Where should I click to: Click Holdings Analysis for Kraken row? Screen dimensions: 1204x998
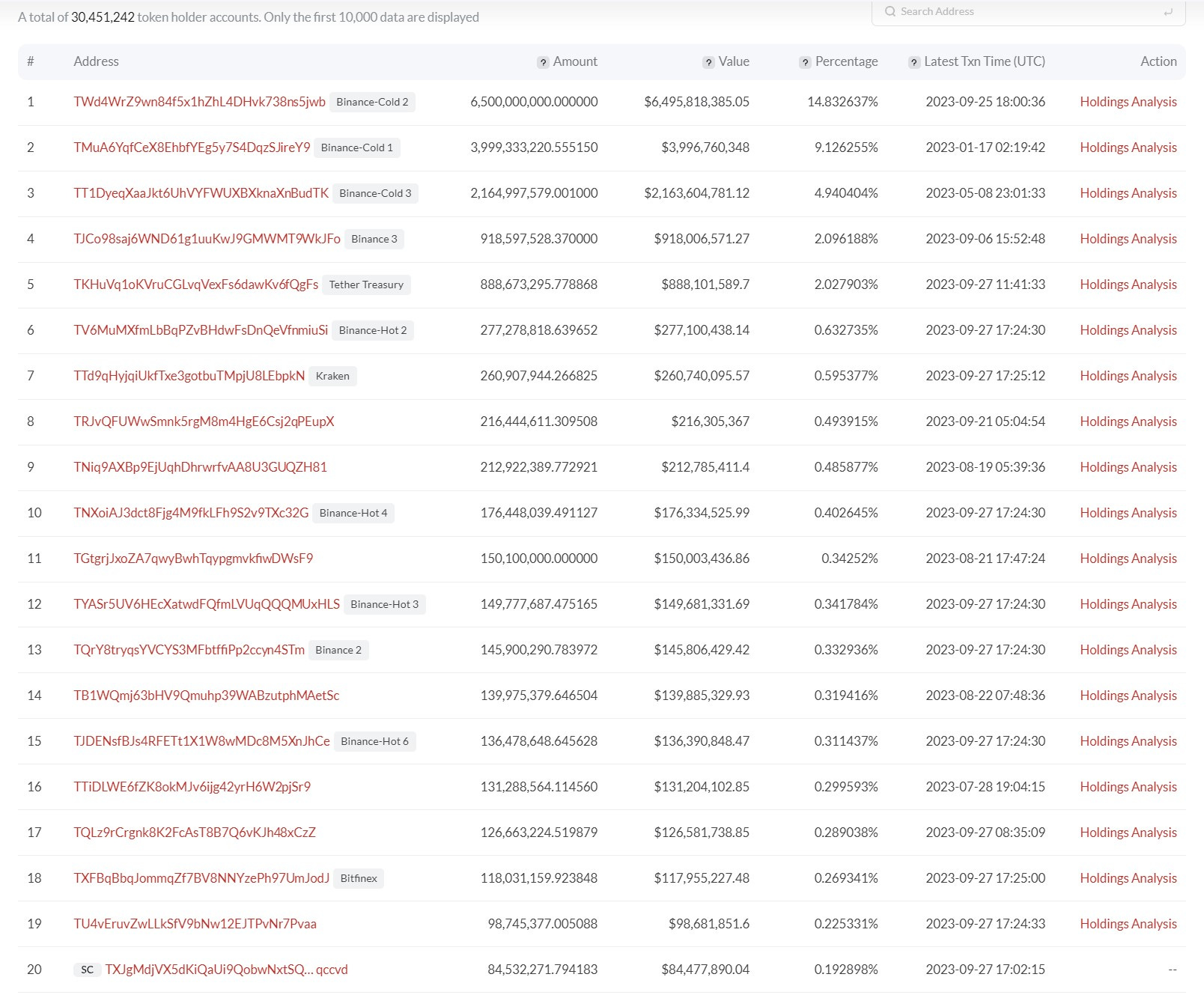click(x=1128, y=376)
